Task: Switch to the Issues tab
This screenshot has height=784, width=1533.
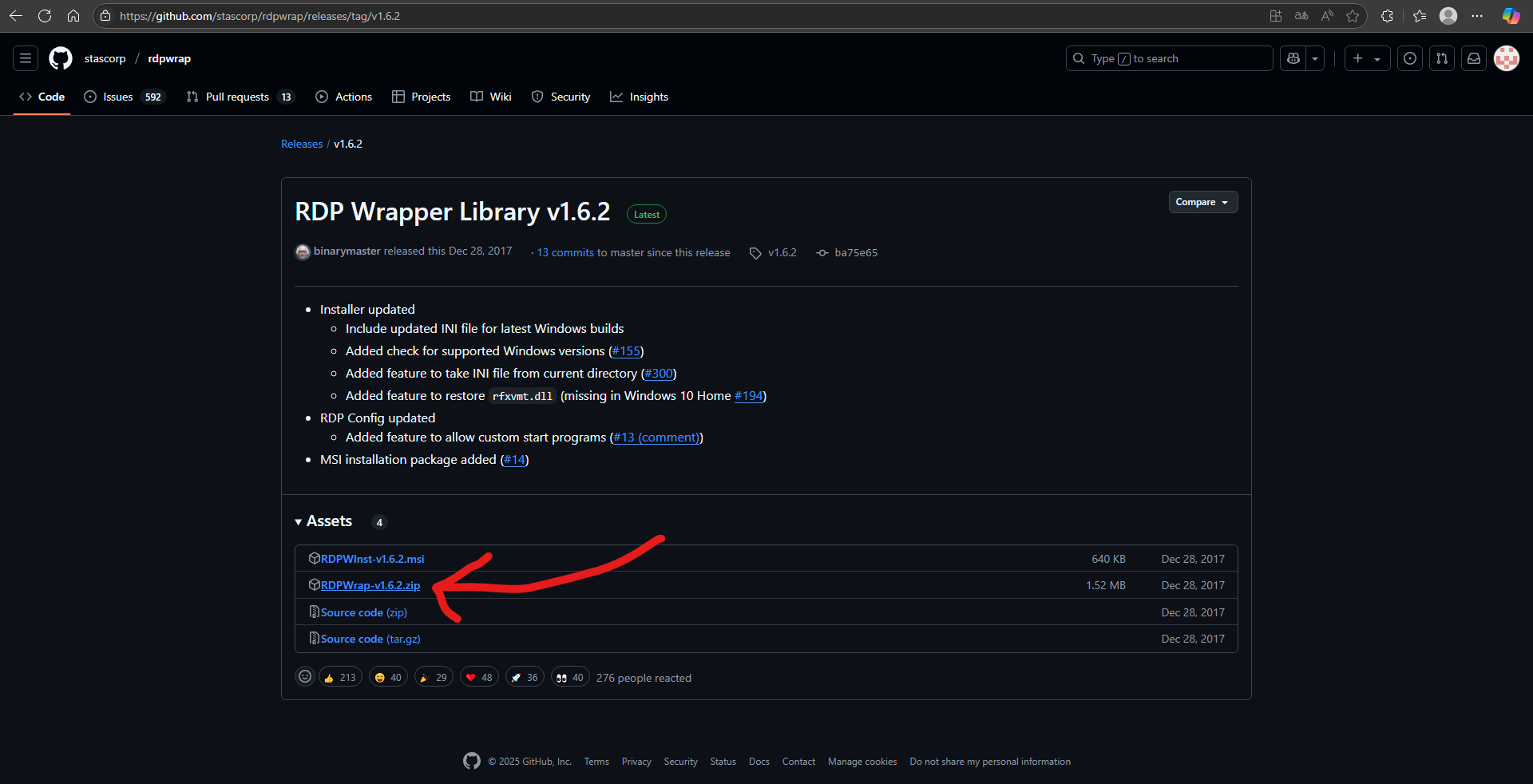Action: (x=124, y=97)
